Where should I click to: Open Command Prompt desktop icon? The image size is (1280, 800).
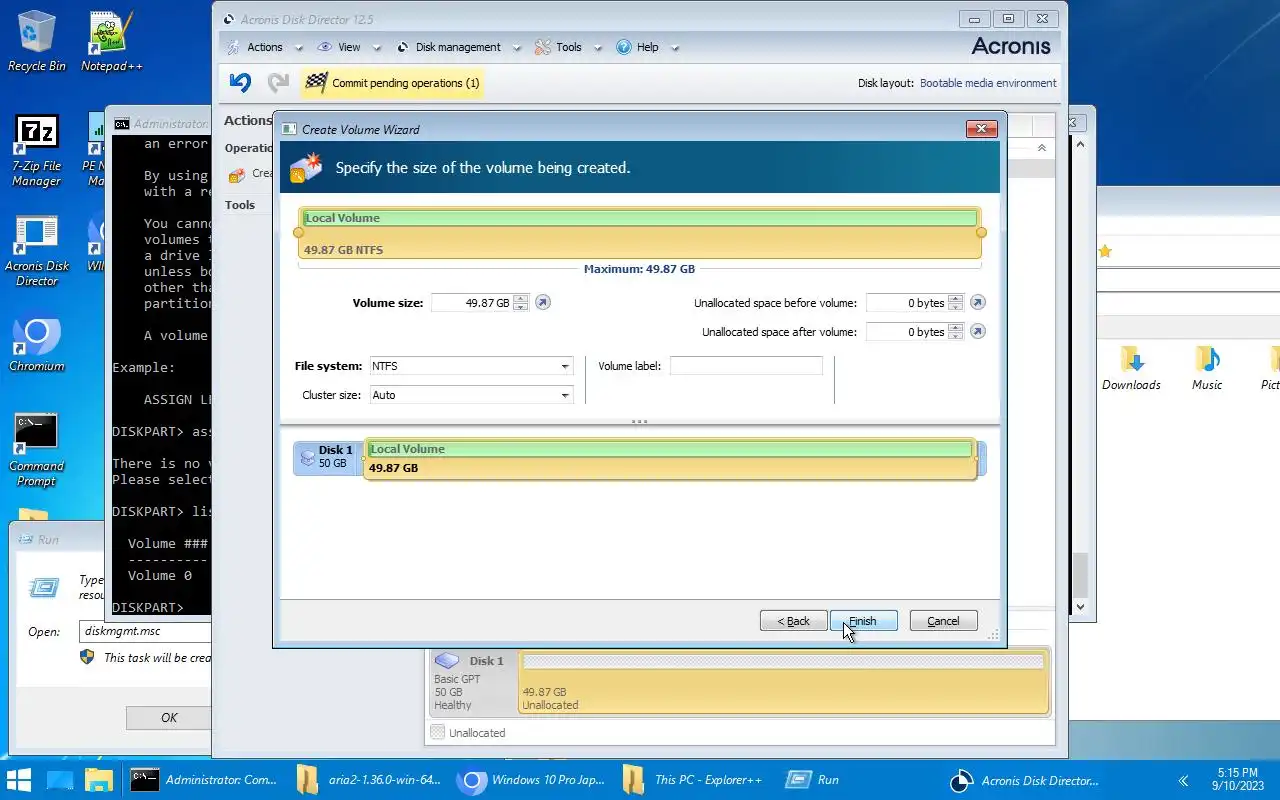tap(37, 450)
